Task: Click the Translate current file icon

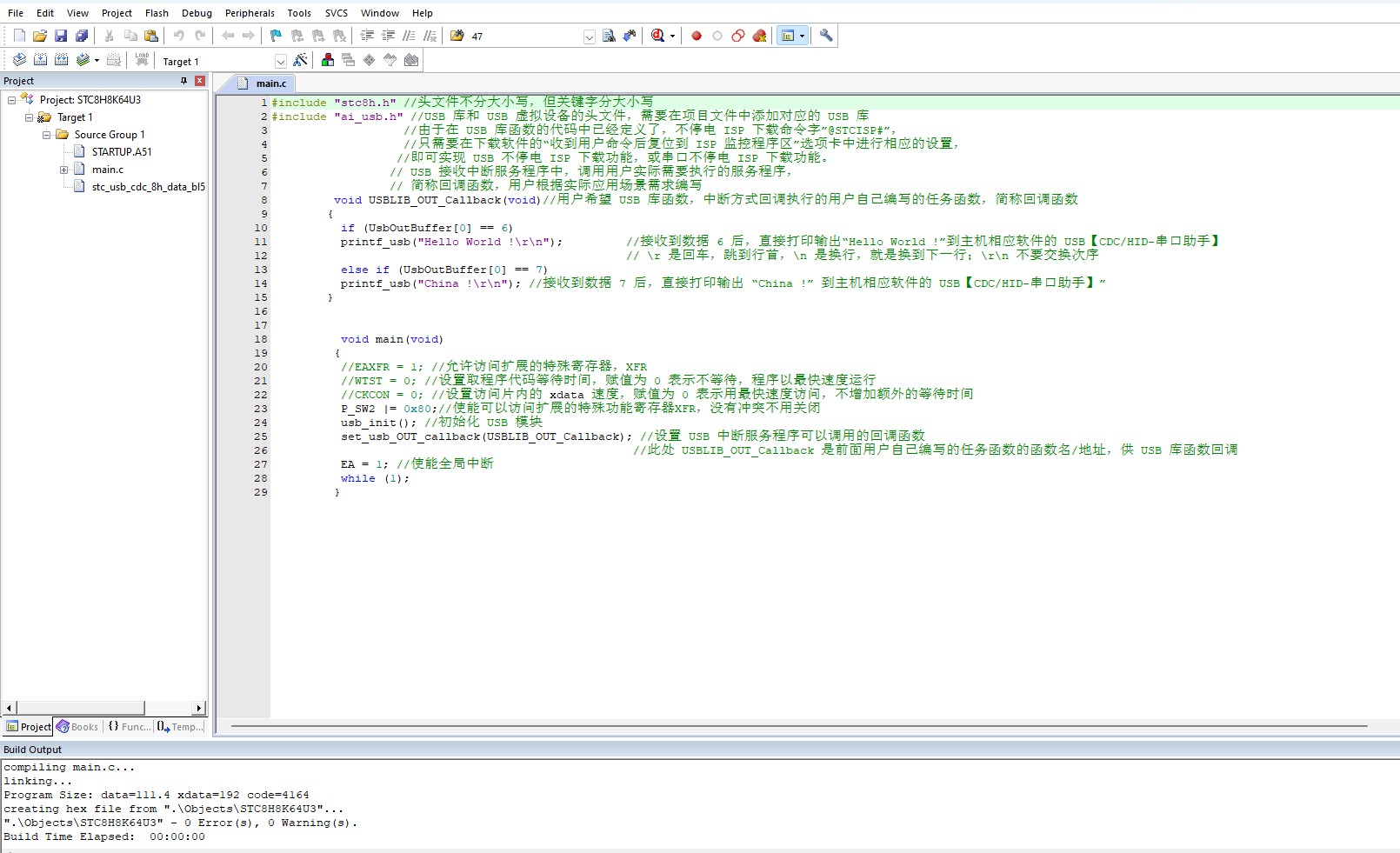Action: point(19,60)
